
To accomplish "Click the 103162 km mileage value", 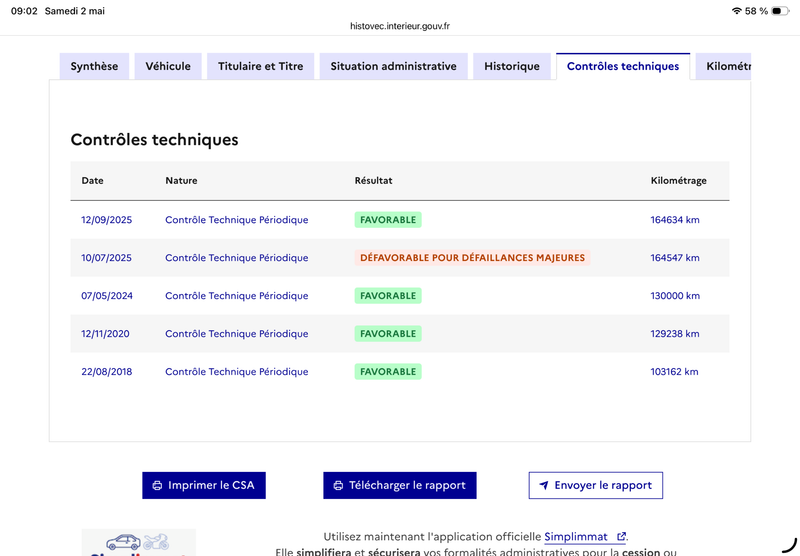I will 674,372.
